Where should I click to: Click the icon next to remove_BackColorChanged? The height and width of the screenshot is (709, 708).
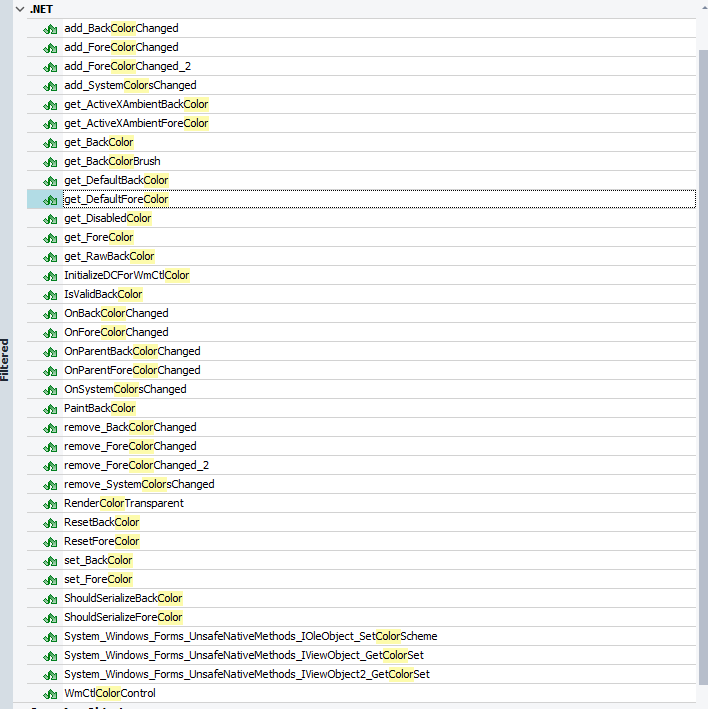[x=50, y=427]
